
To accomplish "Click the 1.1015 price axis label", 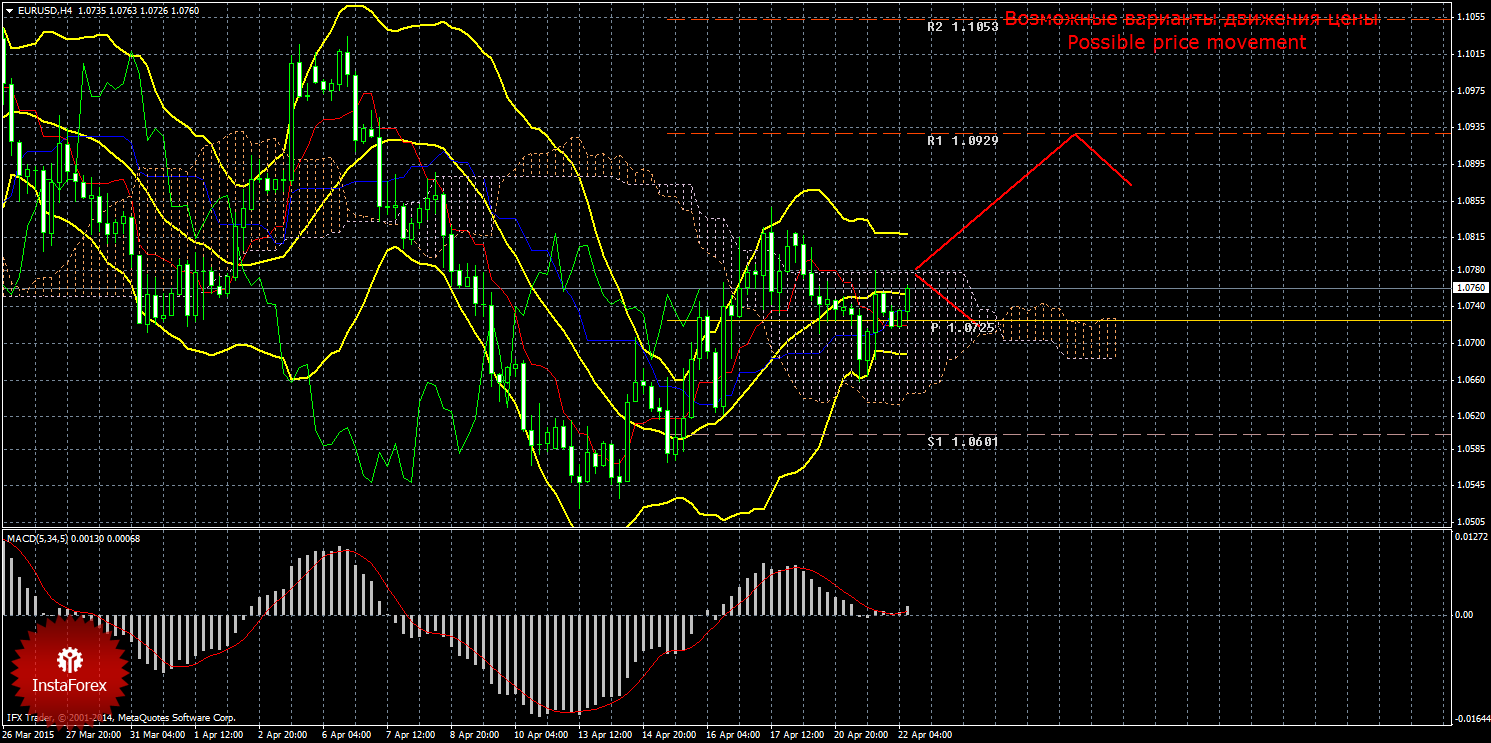I will tap(1471, 55).
